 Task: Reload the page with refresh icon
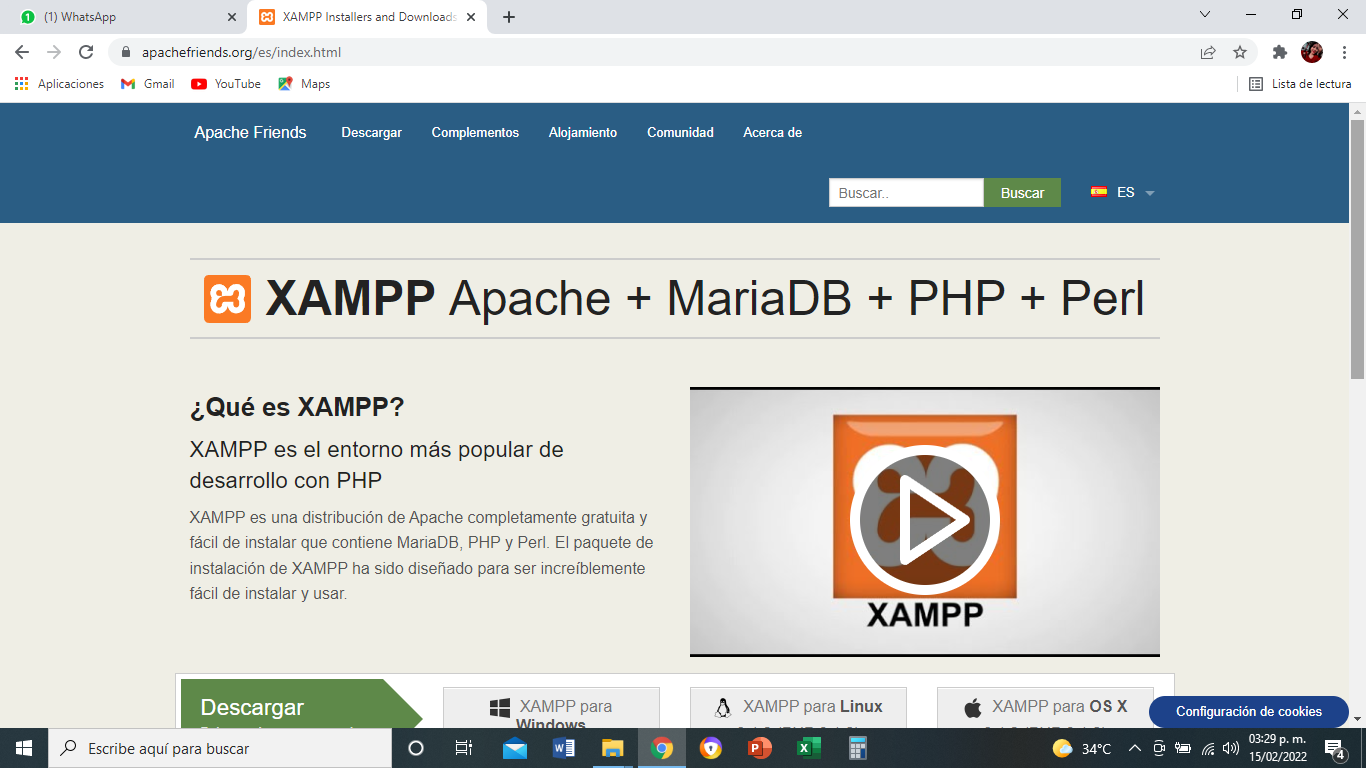[86, 52]
